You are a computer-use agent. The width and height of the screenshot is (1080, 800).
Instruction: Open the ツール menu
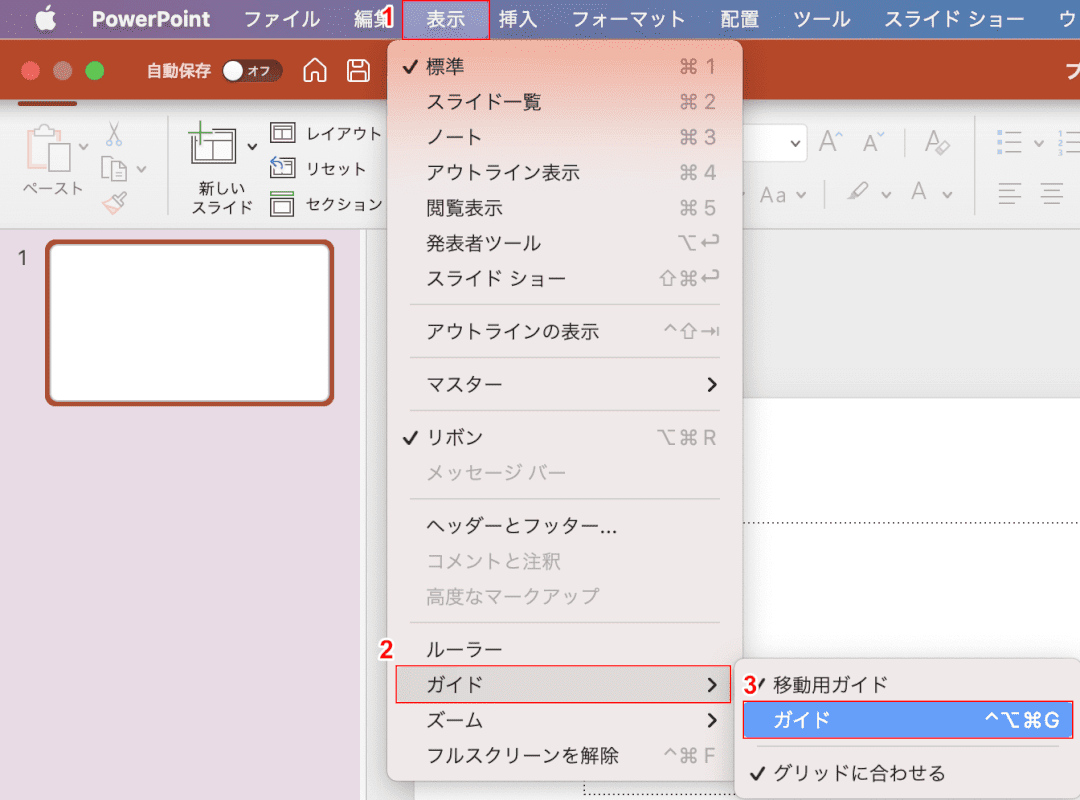click(822, 19)
